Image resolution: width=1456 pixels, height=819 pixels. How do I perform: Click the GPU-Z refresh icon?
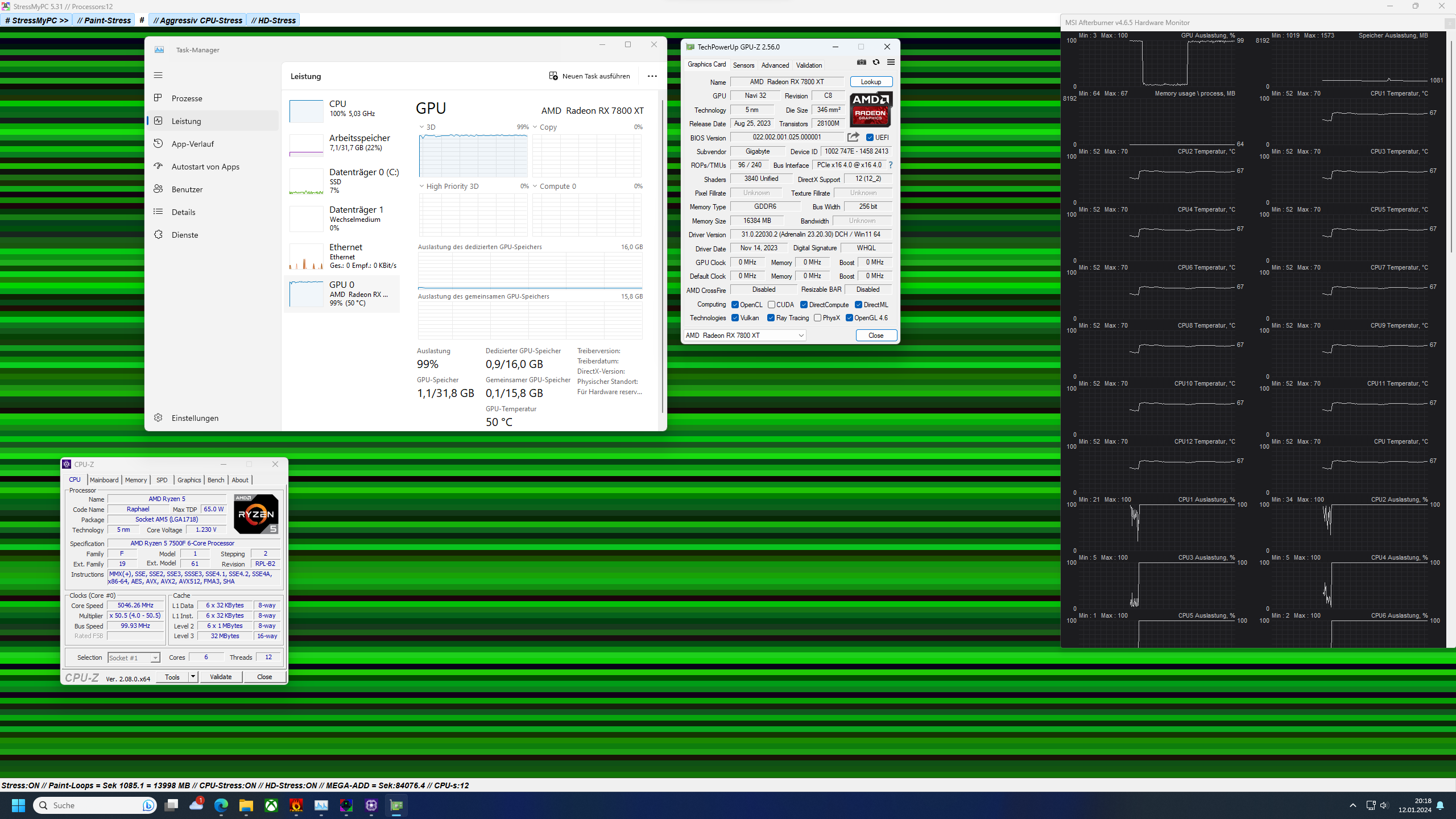point(876,62)
